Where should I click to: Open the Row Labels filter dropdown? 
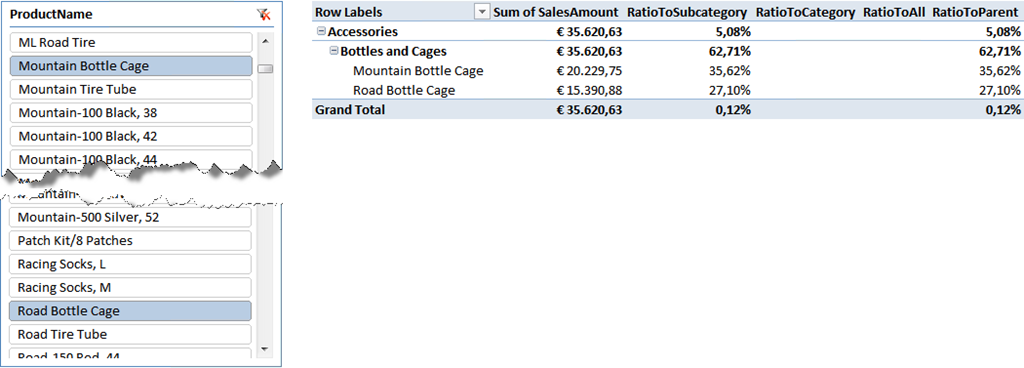point(483,12)
